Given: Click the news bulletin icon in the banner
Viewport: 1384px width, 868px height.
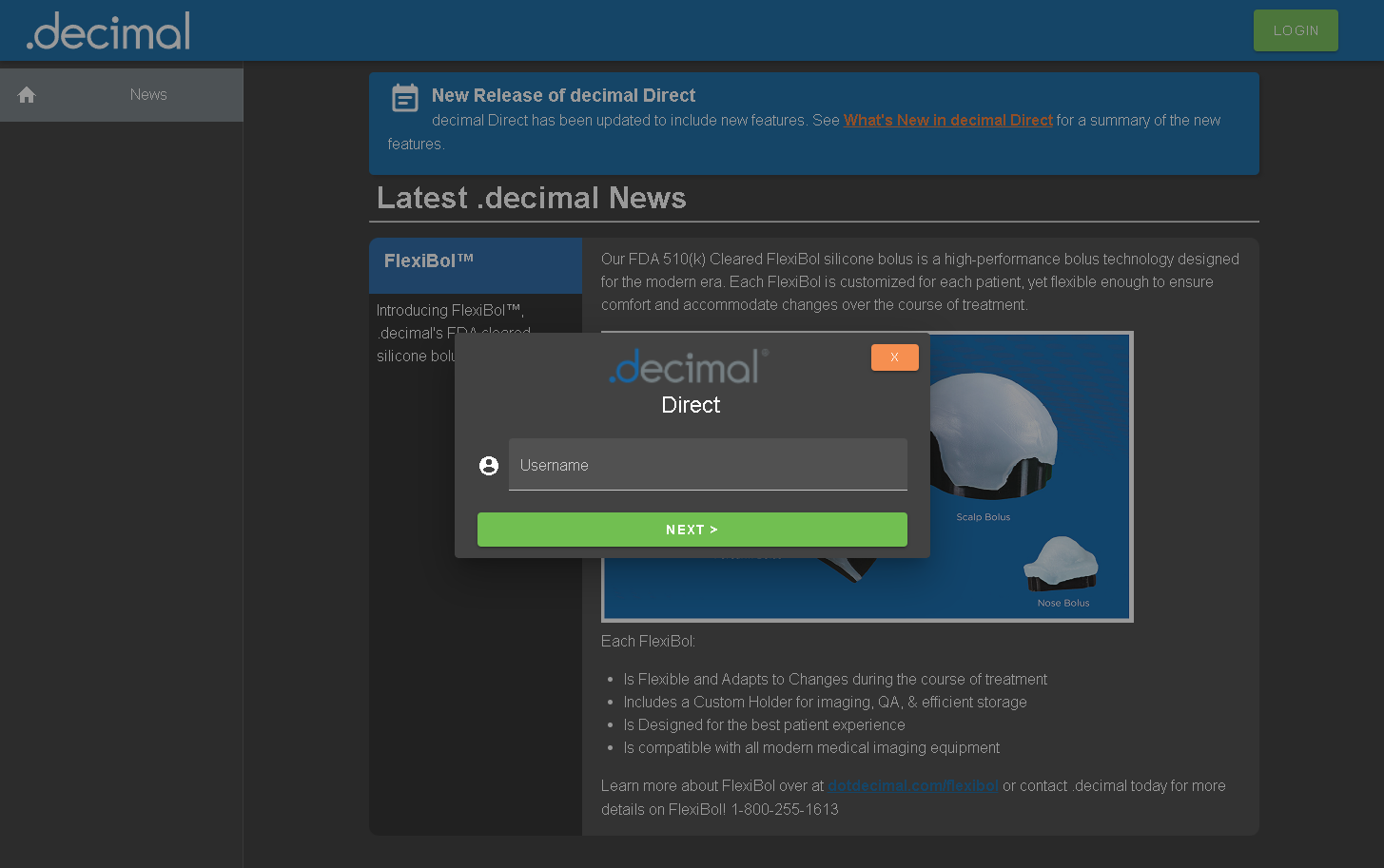Looking at the screenshot, I should pyautogui.click(x=405, y=98).
